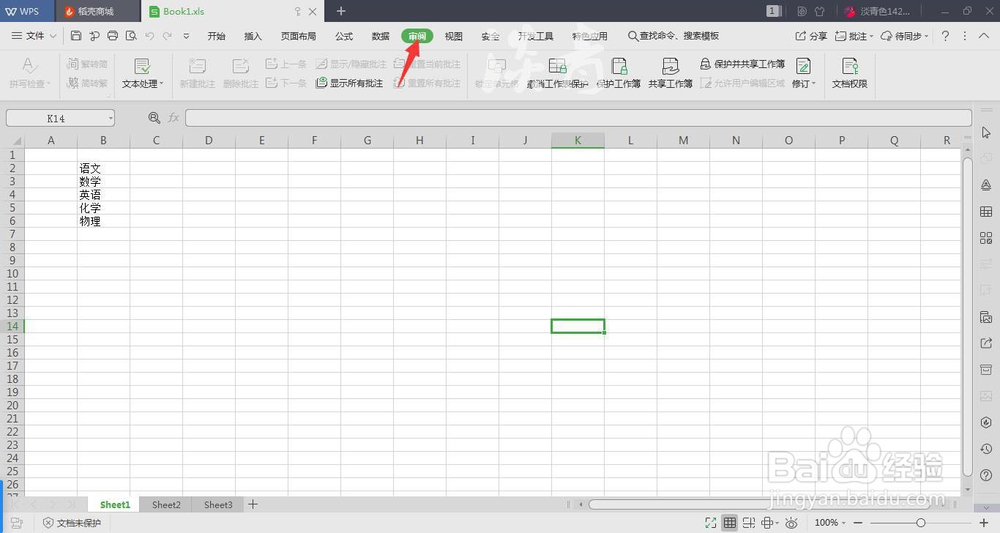Open the 开发工具 ribbon tab

coord(535,36)
